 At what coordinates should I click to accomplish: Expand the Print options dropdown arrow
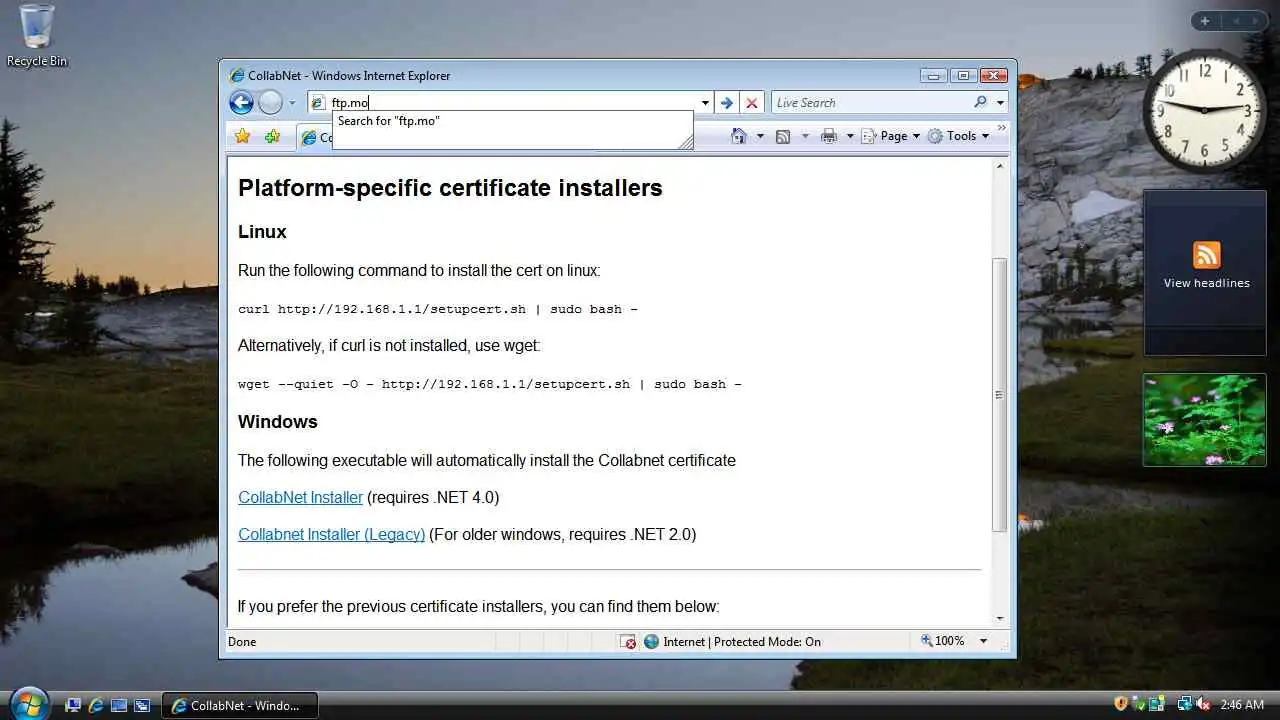850,136
